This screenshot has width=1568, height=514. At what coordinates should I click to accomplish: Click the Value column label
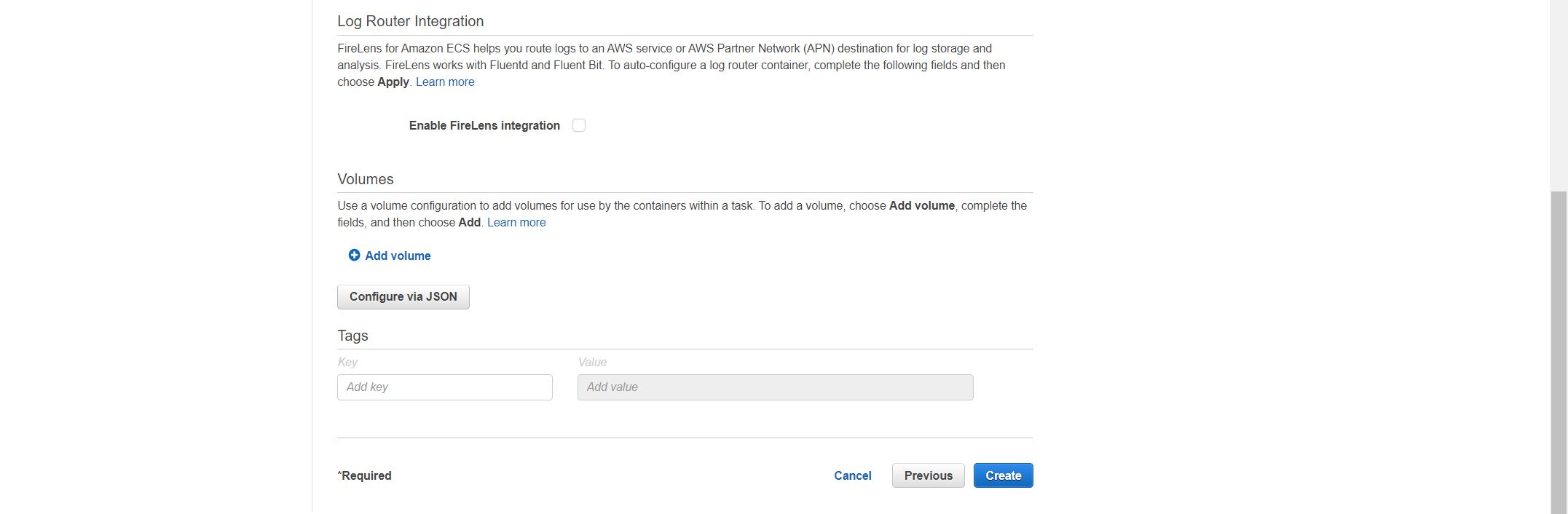(x=592, y=362)
